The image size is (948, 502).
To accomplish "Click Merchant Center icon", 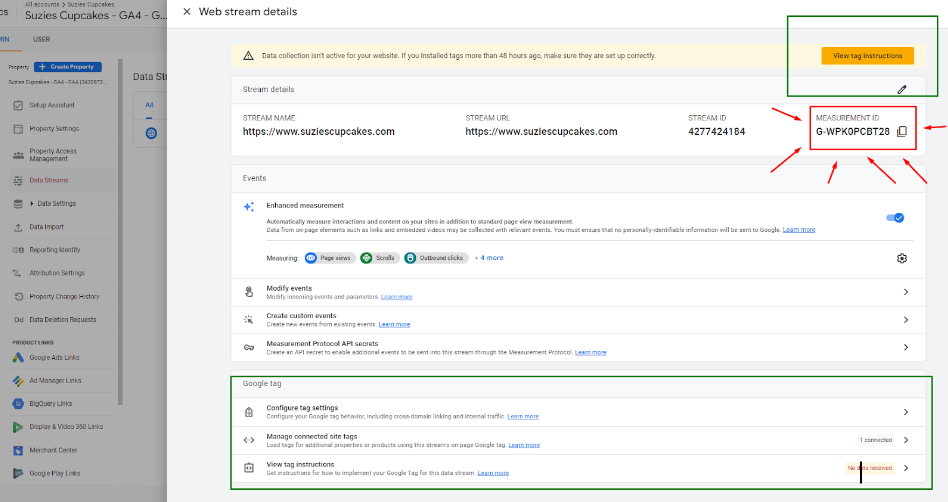I will (18, 450).
